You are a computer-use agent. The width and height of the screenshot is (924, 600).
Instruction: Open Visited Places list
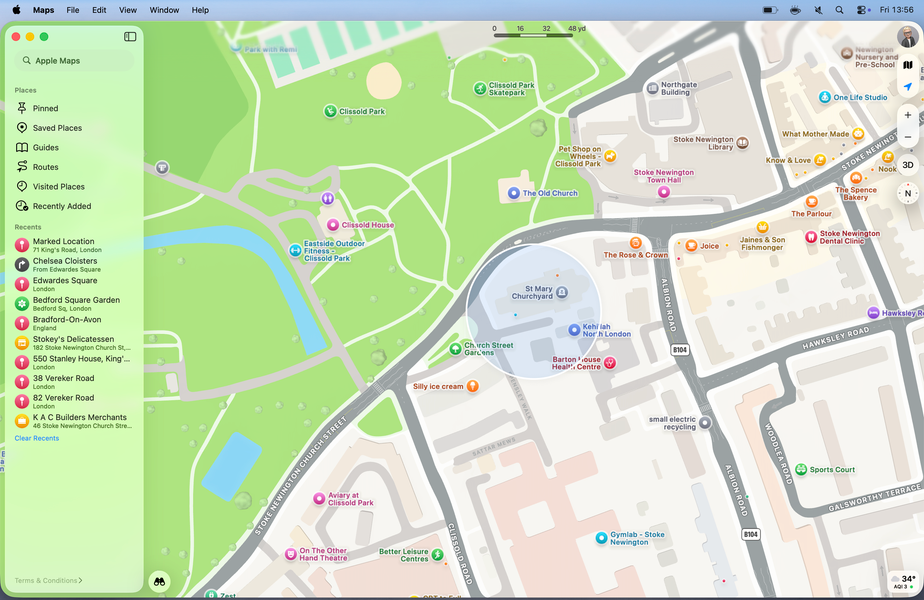[x=74, y=186]
